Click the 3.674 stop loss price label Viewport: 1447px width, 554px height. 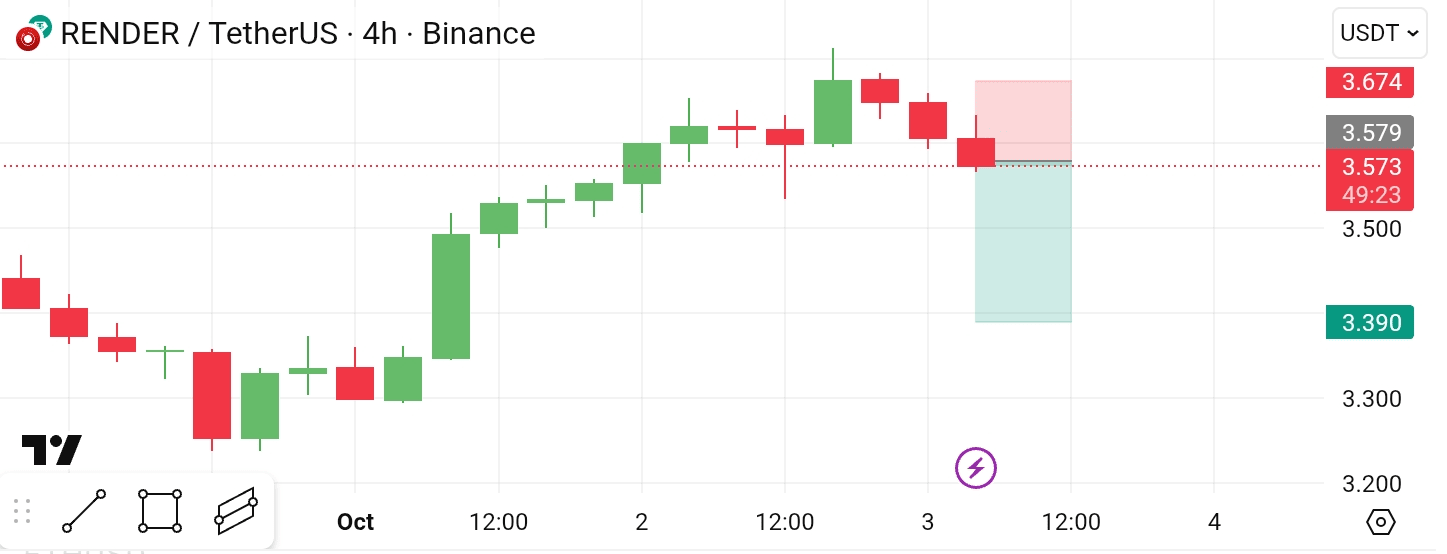[1370, 82]
